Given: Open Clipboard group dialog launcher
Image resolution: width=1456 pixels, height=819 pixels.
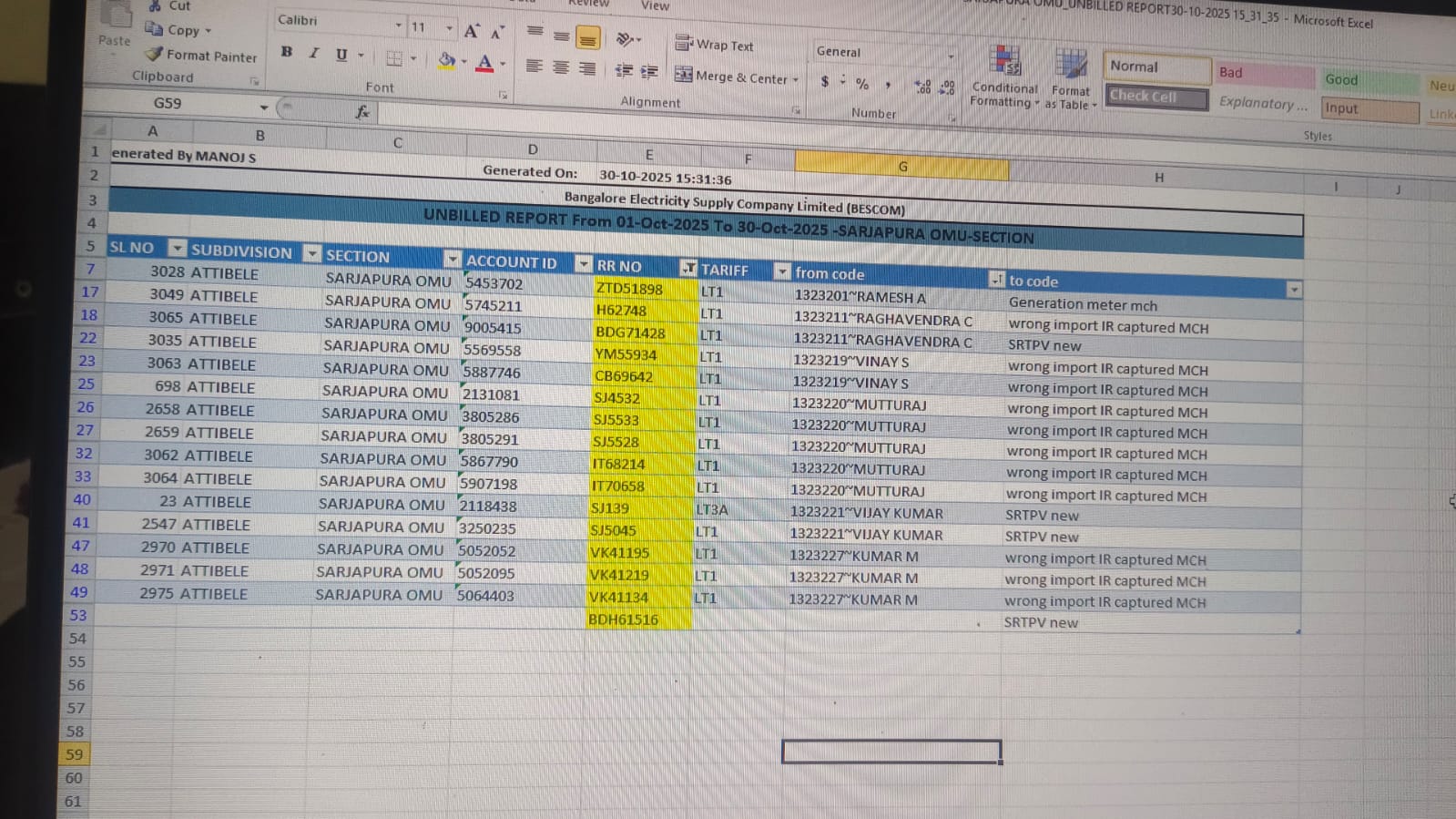Looking at the screenshot, I should (x=254, y=81).
